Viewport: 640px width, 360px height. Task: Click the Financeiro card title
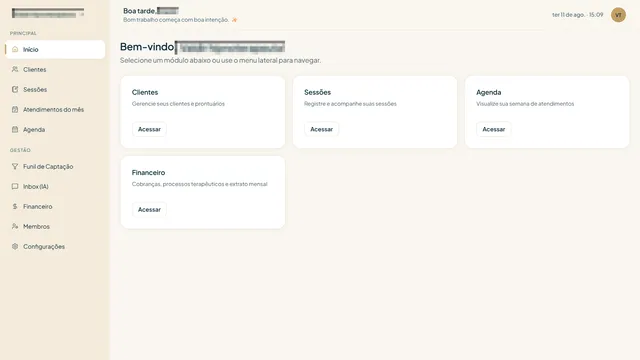click(x=149, y=173)
